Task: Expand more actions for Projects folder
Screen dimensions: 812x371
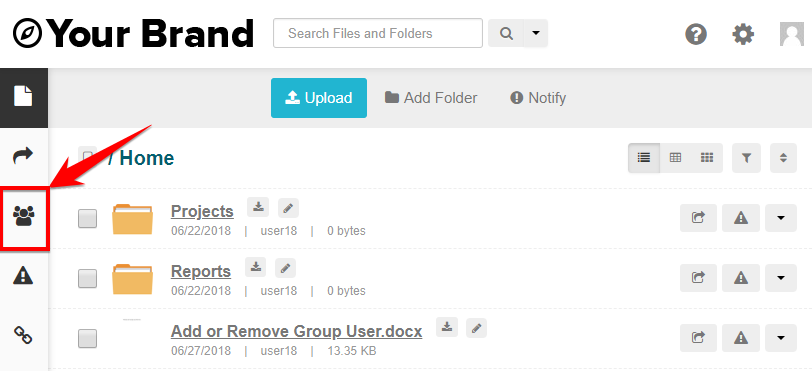Action: pyautogui.click(x=781, y=218)
